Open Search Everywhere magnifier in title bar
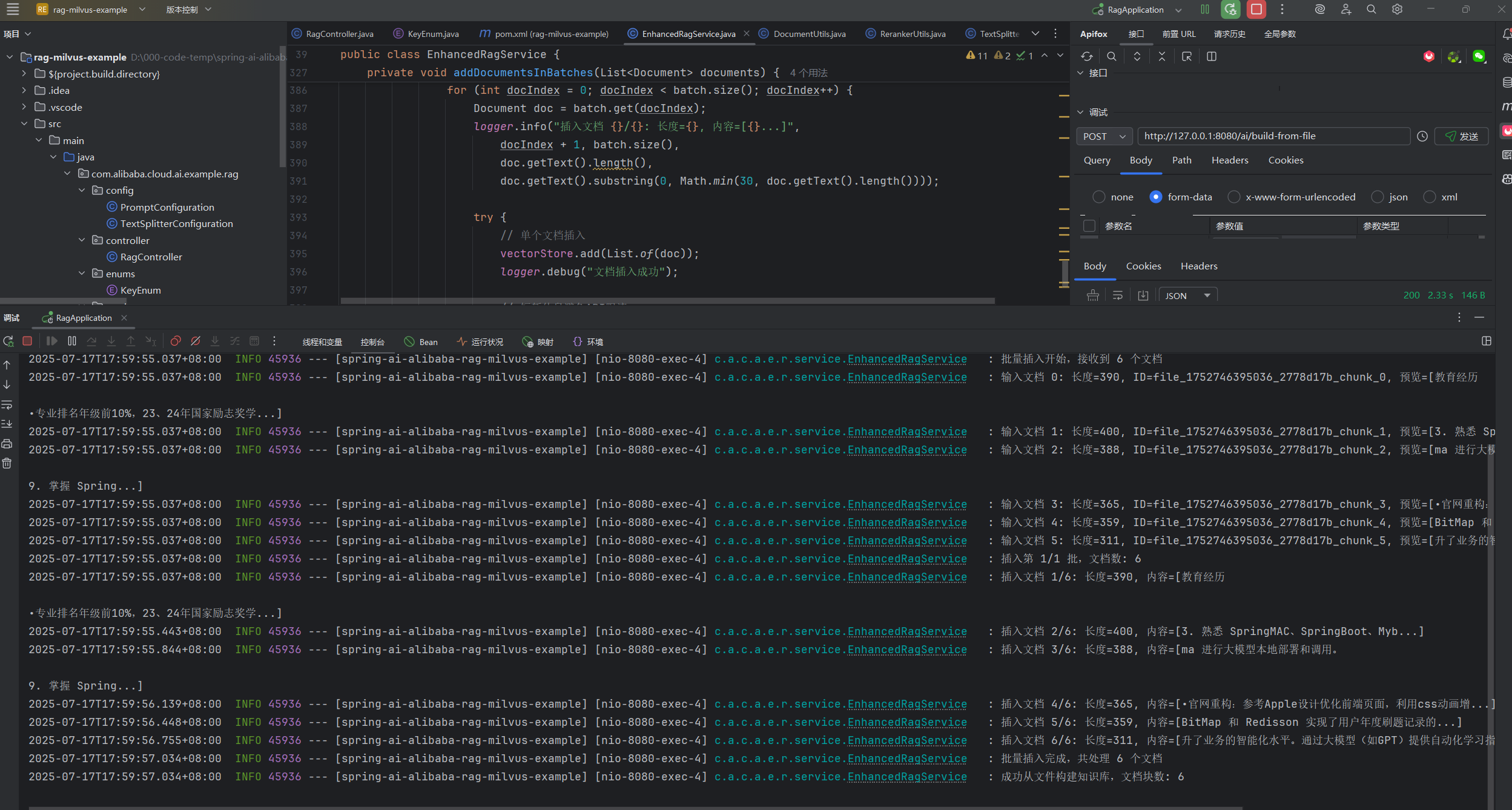 [x=1372, y=9]
